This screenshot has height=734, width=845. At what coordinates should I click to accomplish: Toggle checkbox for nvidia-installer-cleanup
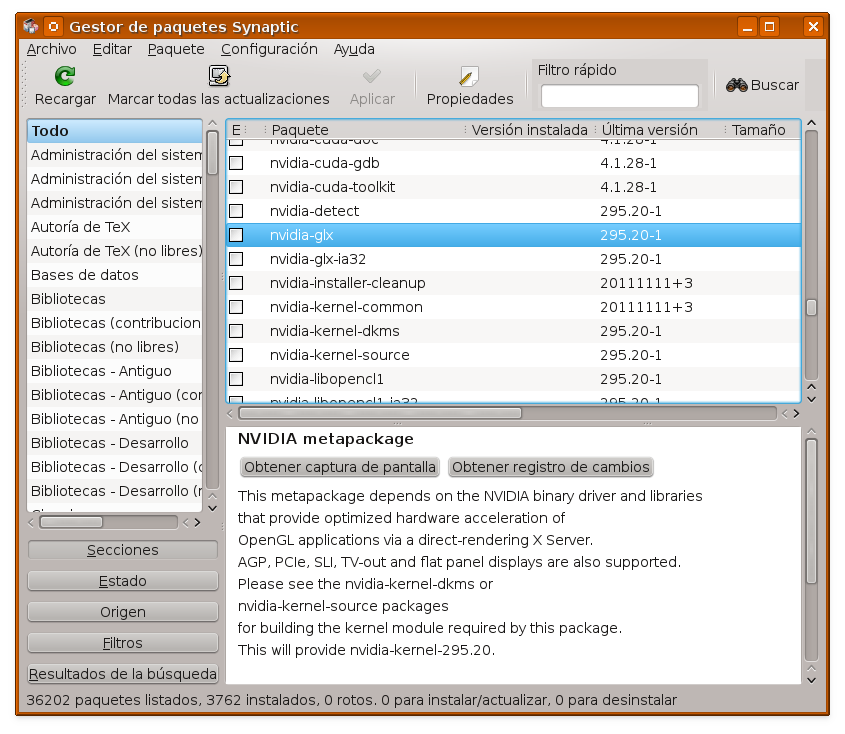click(x=236, y=283)
